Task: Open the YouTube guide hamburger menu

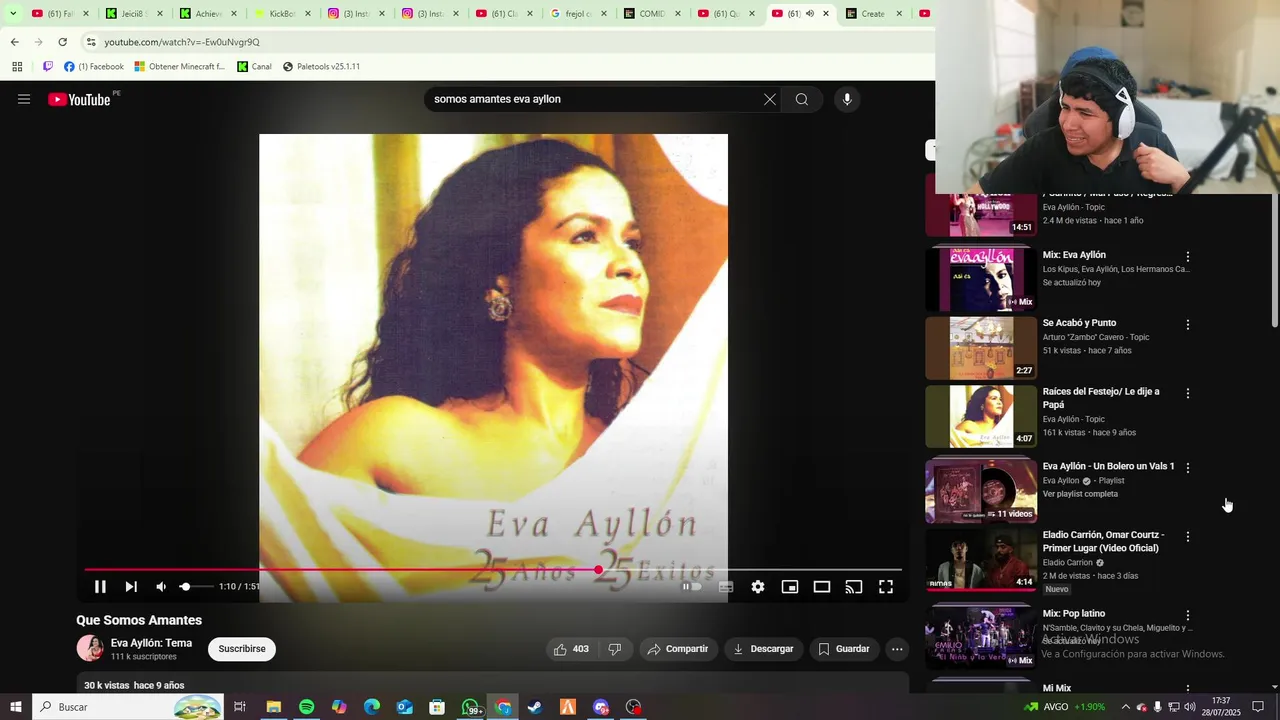Action: pos(24,99)
